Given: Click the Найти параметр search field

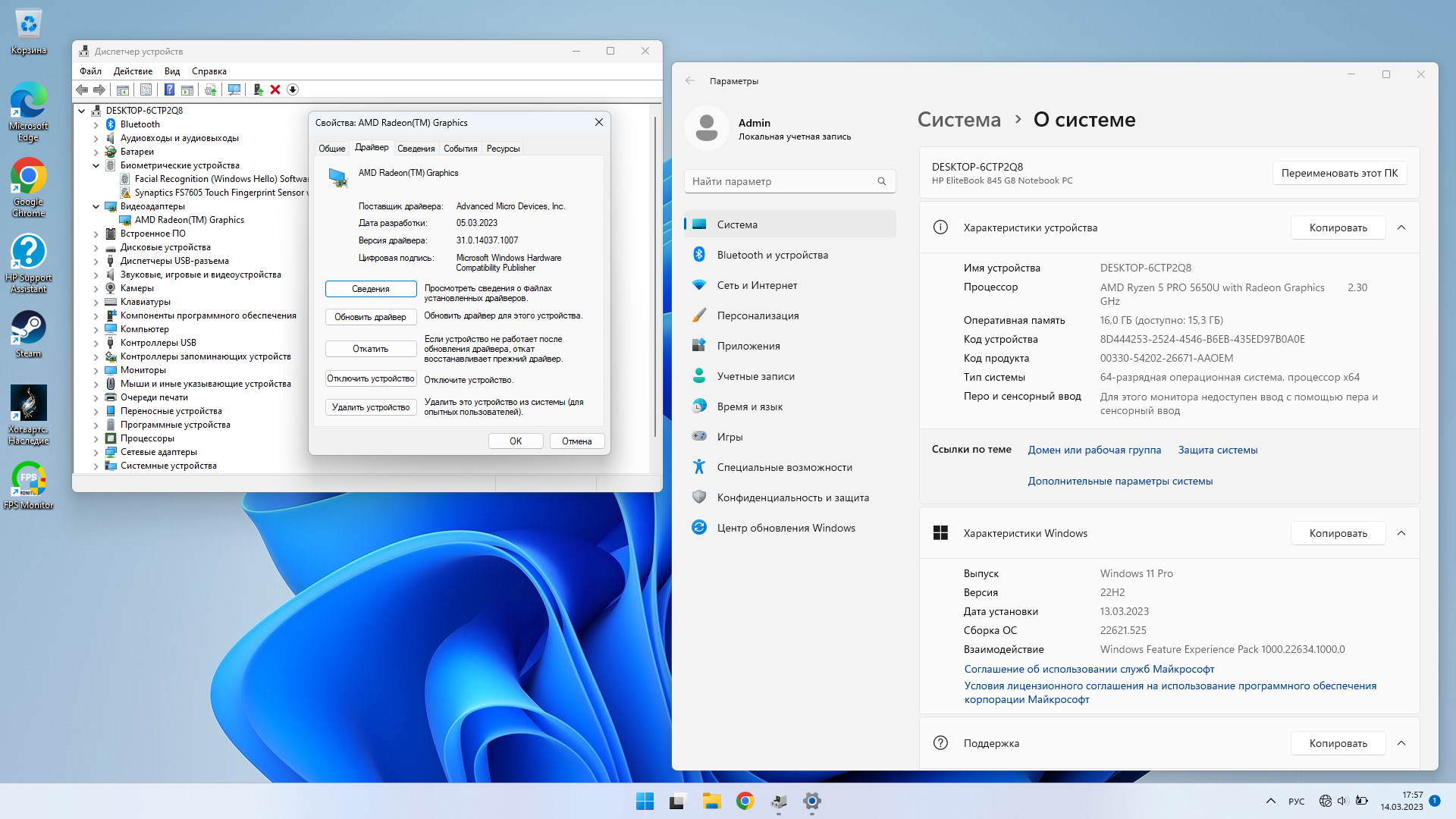Looking at the screenshot, I should point(790,181).
